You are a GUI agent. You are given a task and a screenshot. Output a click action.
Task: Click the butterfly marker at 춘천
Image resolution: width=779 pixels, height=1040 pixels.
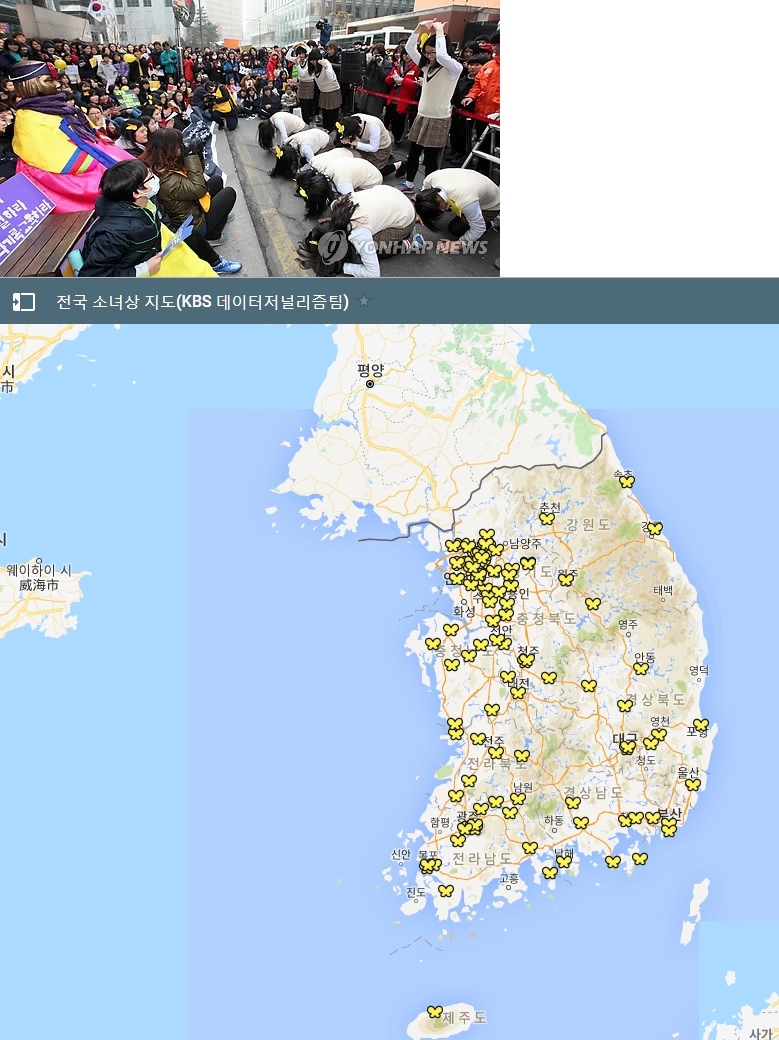(x=547, y=518)
